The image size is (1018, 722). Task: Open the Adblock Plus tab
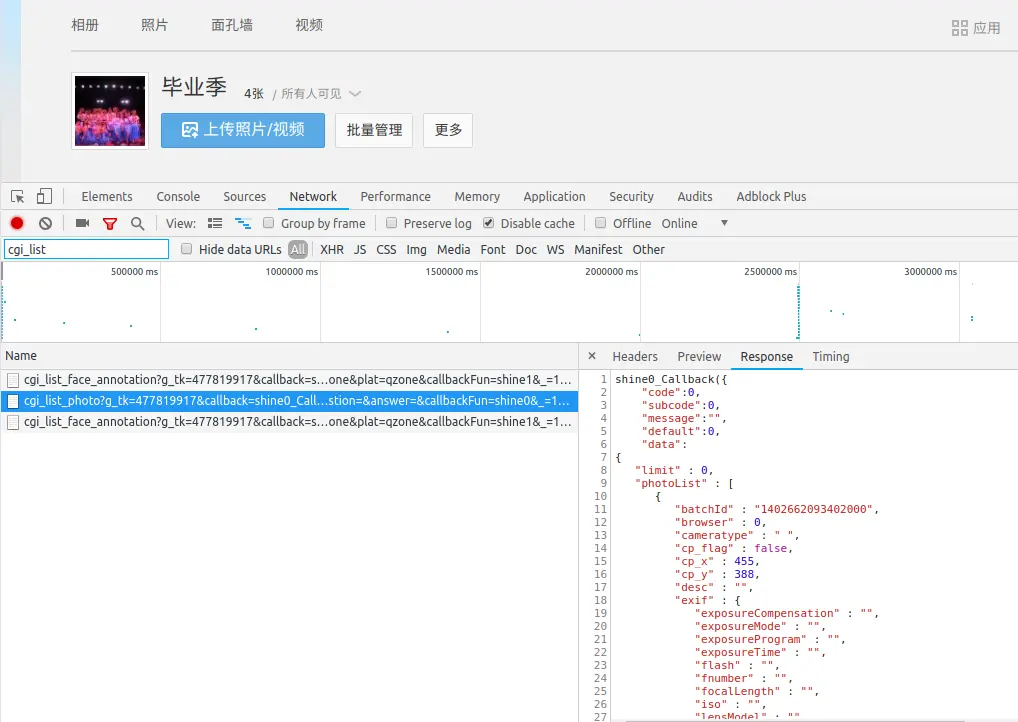[771, 197]
